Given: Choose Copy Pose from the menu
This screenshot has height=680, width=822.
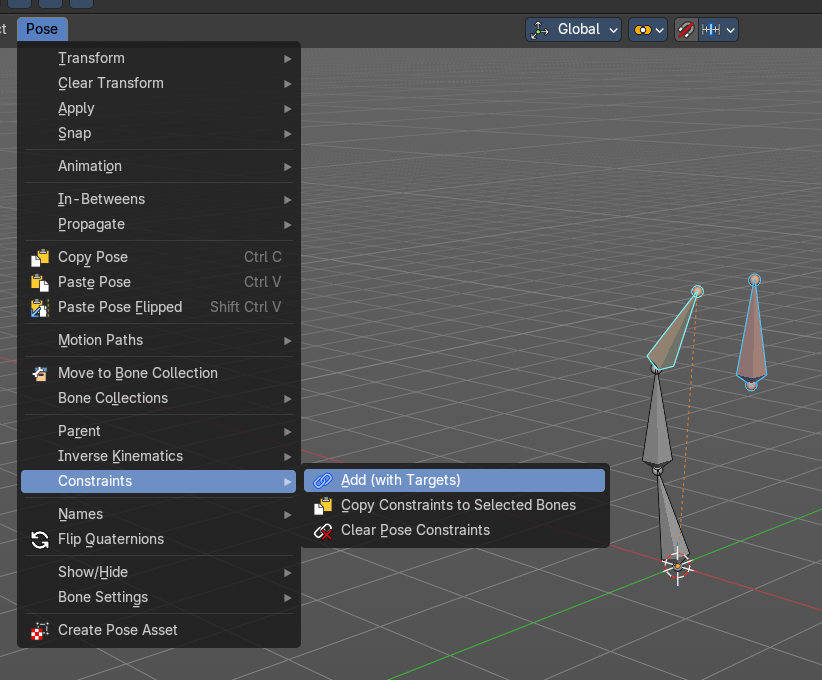Looking at the screenshot, I should coord(159,257).
